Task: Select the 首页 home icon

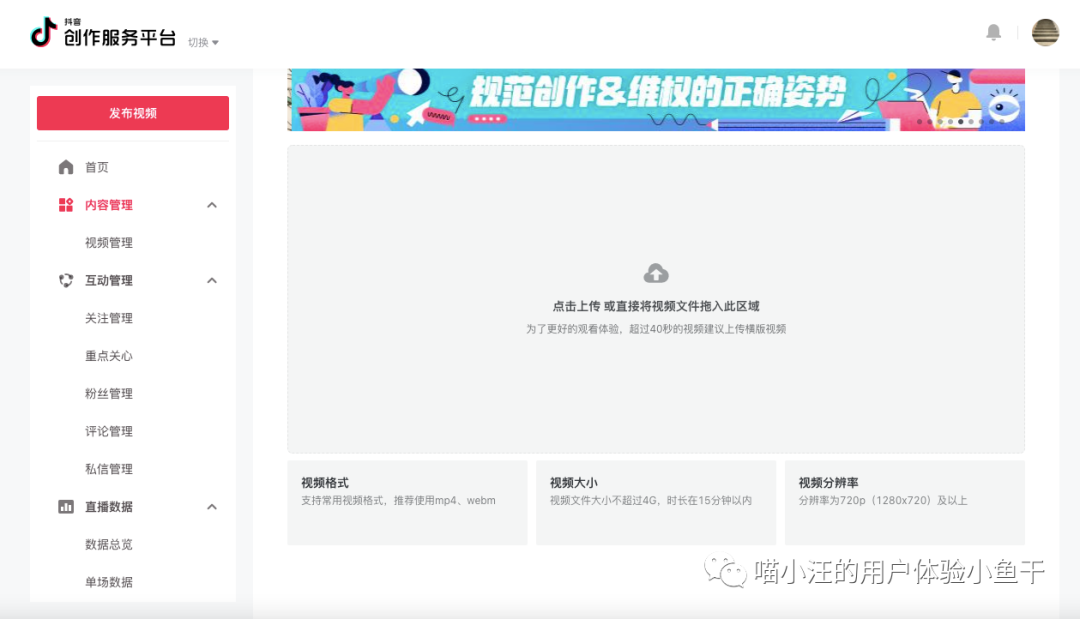Action: point(65,167)
